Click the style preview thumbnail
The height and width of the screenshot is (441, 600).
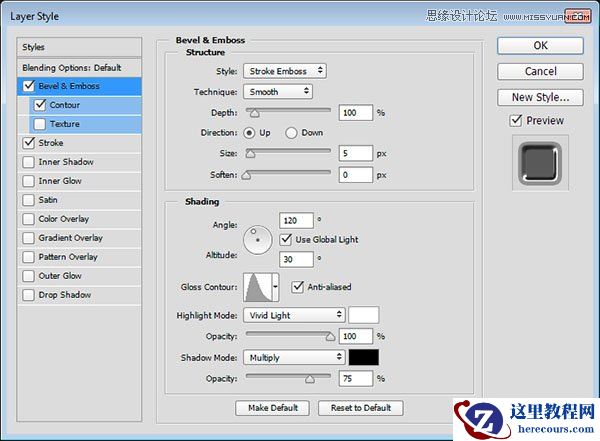pos(540,163)
